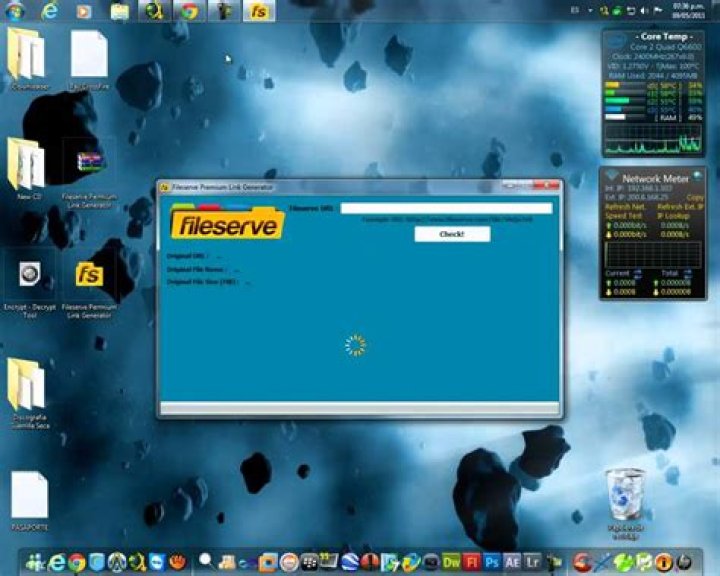Launch BlackBerry Desktop from the dock
The width and height of the screenshot is (720, 576).
tap(309, 562)
